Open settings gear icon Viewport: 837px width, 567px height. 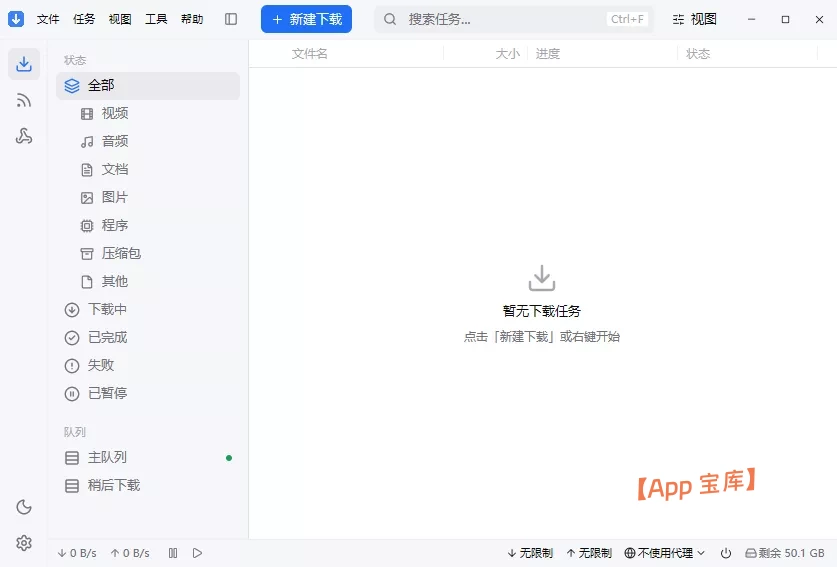(x=24, y=543)
